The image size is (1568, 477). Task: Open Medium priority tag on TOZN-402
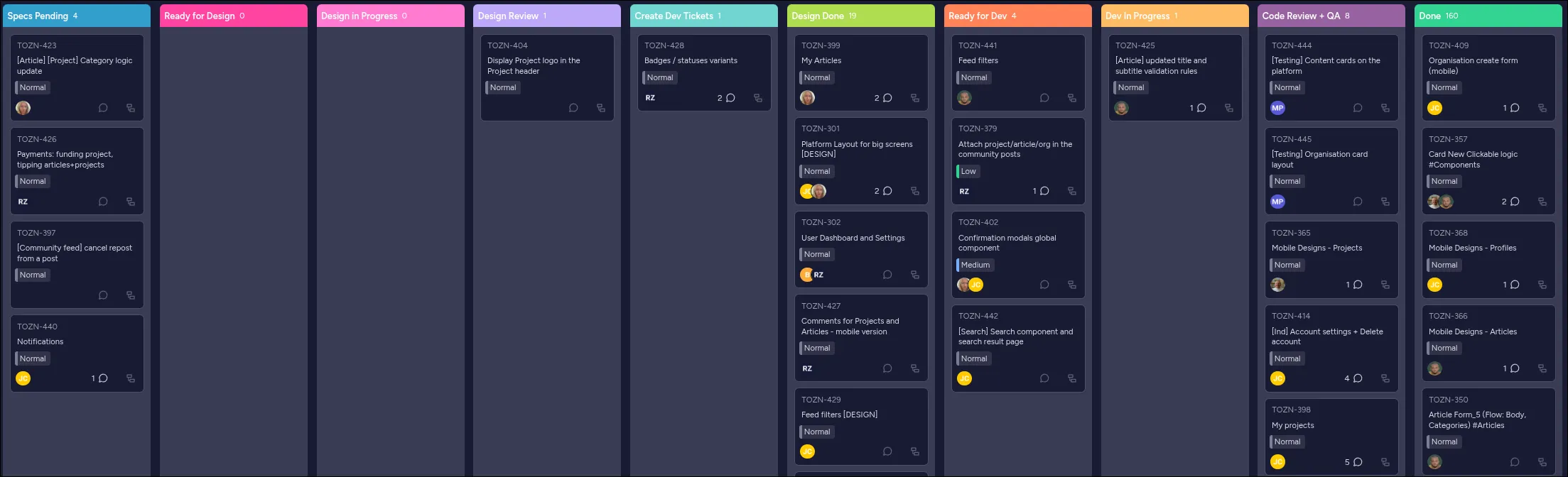[x=975, y=265]
